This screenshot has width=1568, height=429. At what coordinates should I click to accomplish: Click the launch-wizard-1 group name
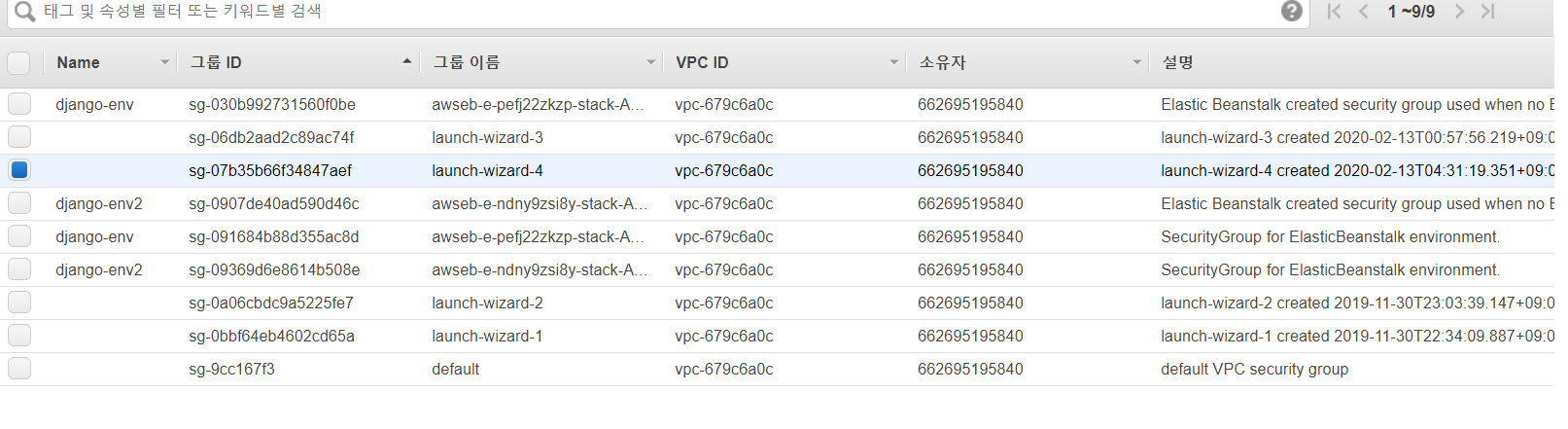[487, 336]
